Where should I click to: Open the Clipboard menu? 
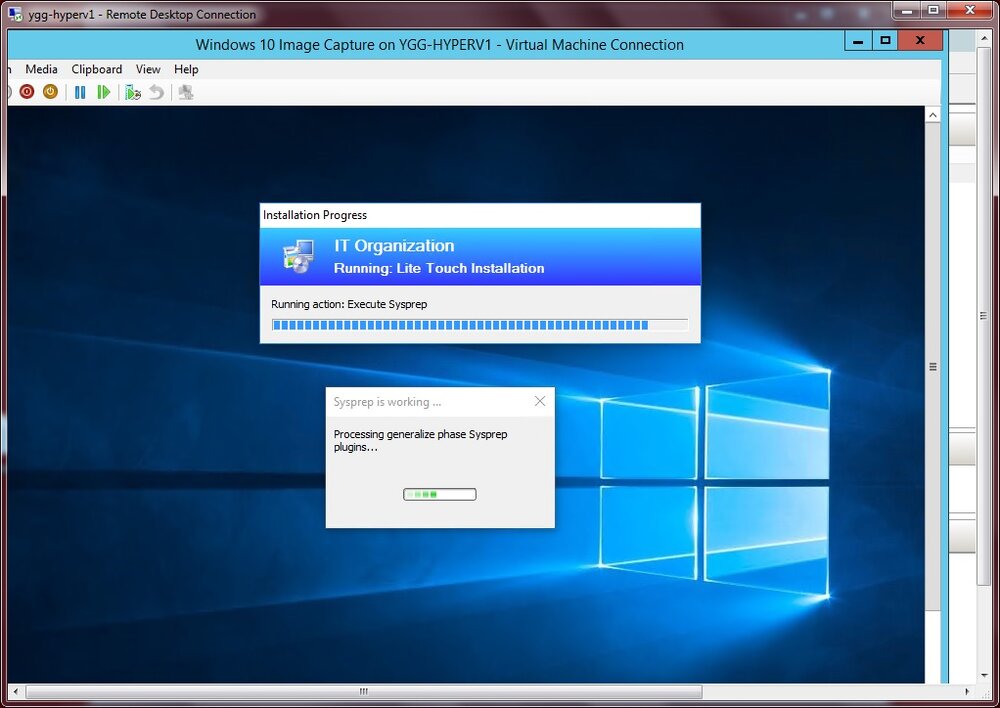tap(97, 69)
